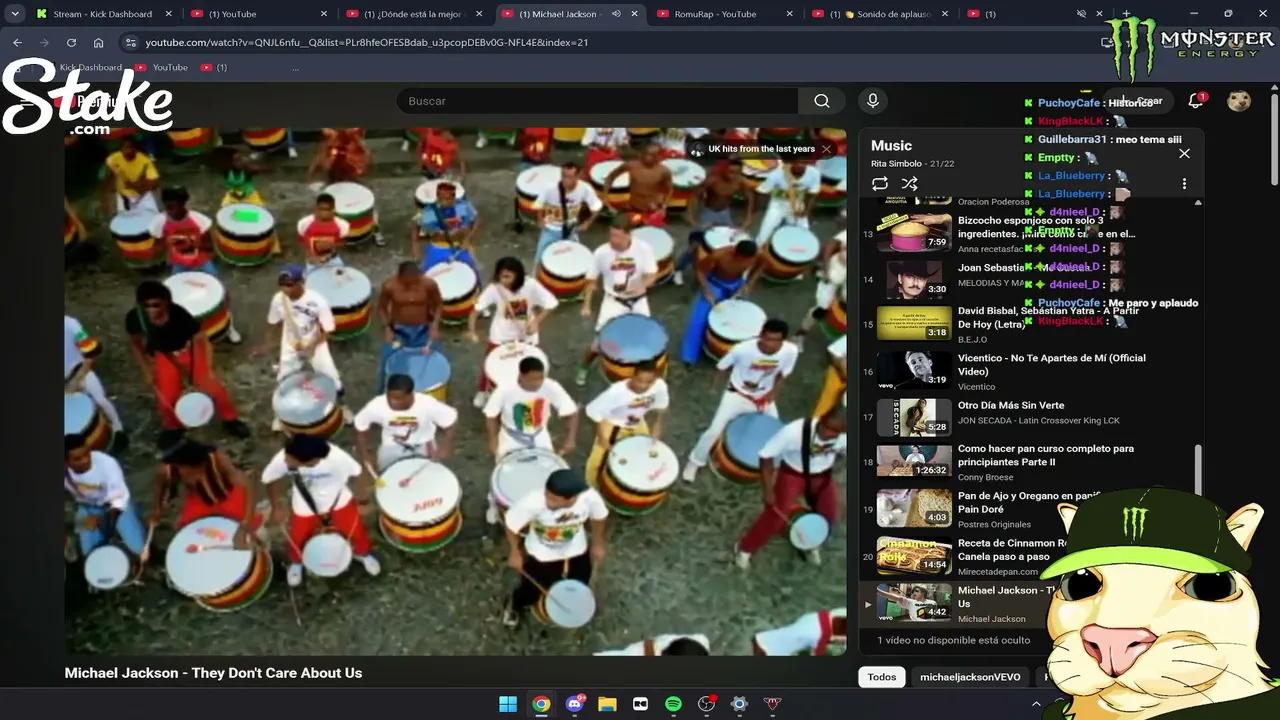
Task: Open Chrome from the taskbar
Action: click(x=541, y=704)
